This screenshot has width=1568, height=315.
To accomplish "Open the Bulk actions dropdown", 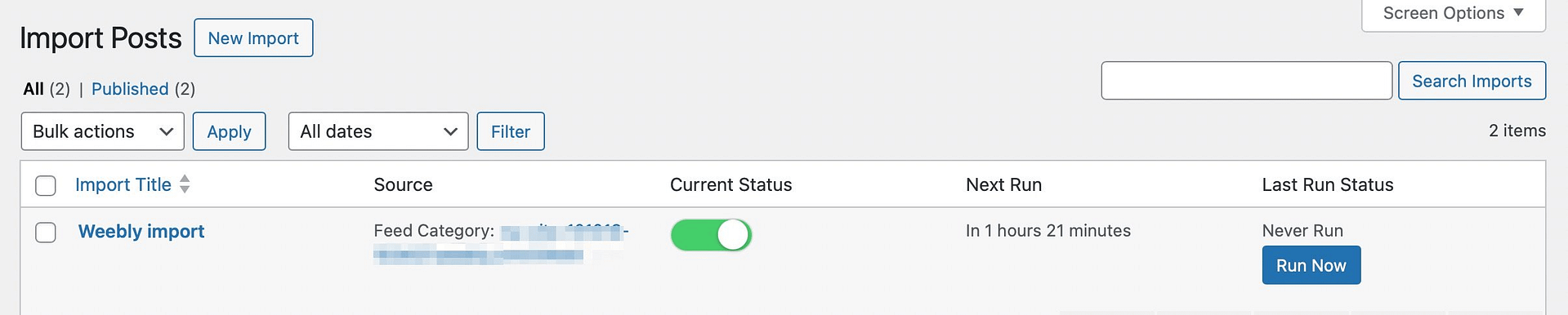I will coord(102,131).
